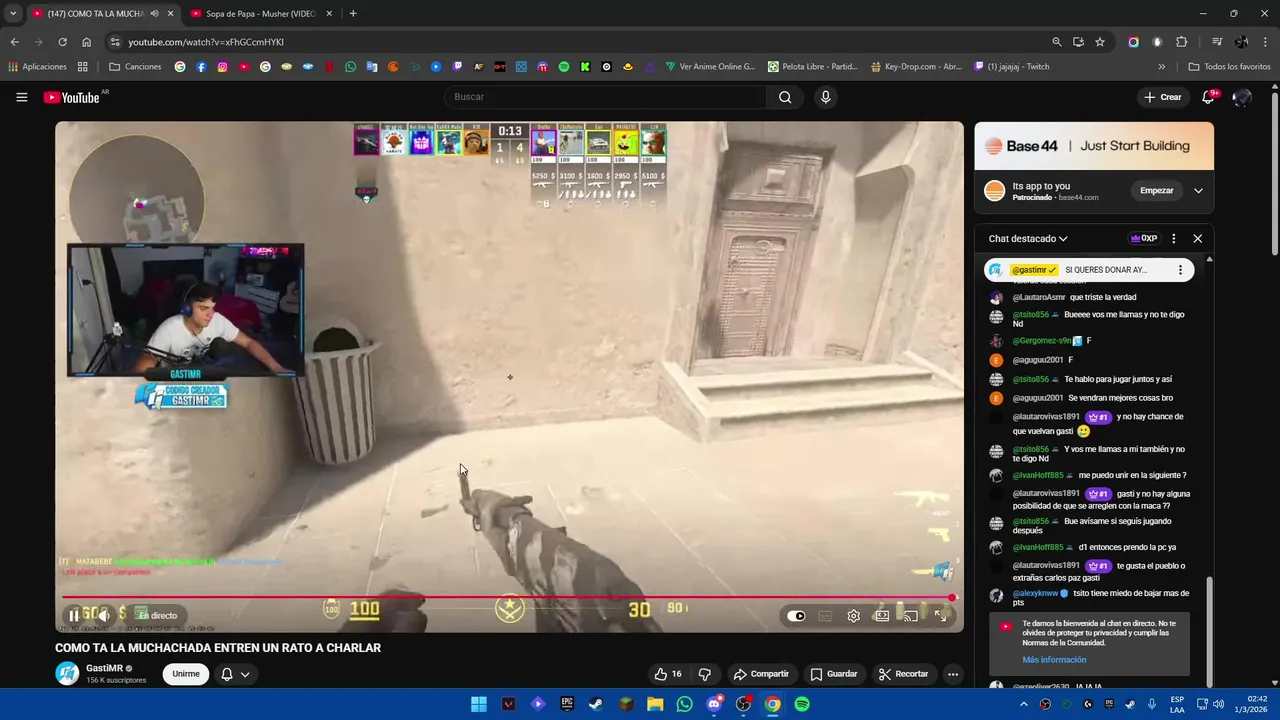Open WhatsApp from the taskbar
1280x720 pixels.
[684, 704]
